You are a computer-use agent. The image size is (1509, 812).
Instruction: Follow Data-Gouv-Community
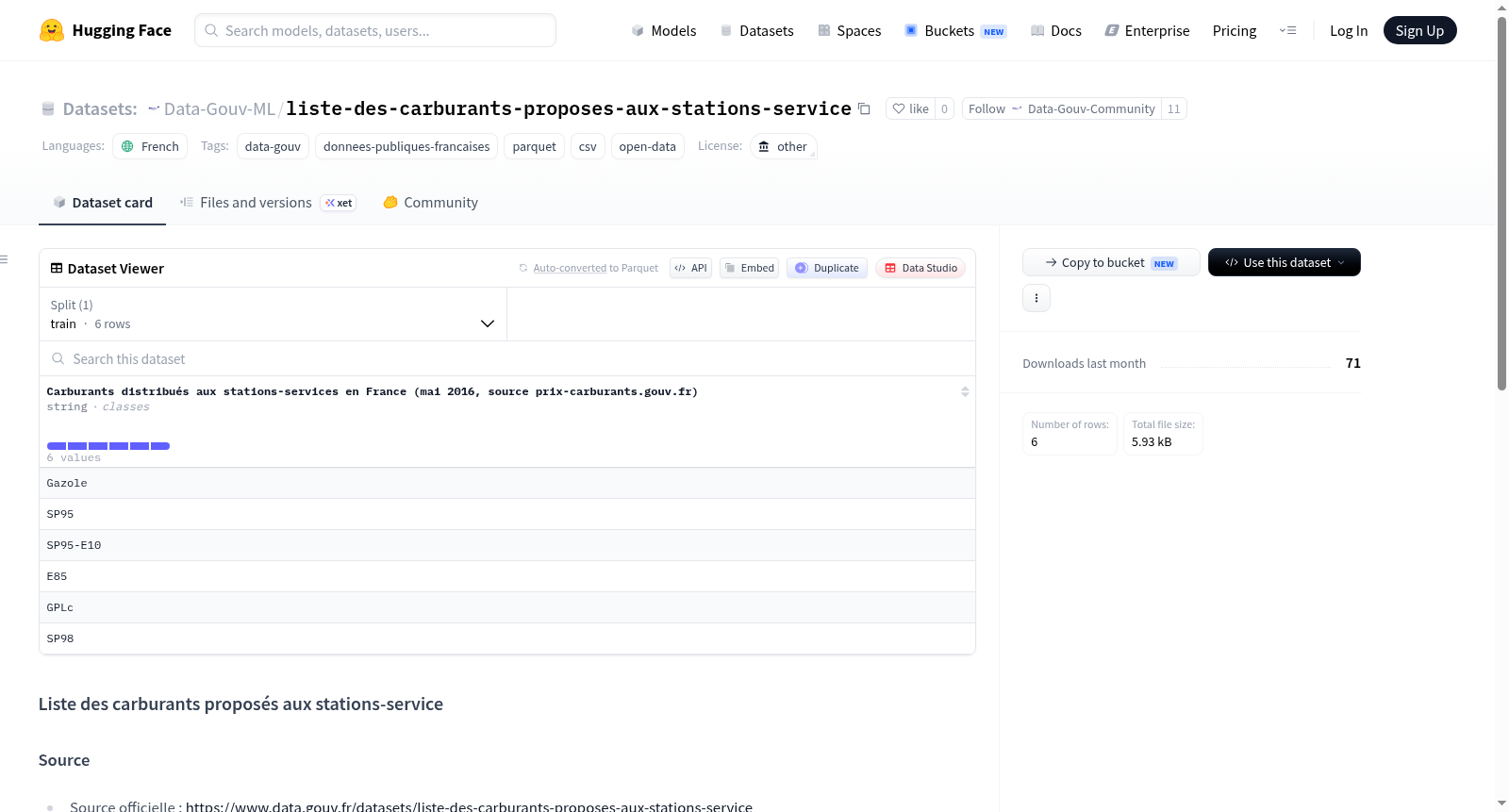point(1061,108)
